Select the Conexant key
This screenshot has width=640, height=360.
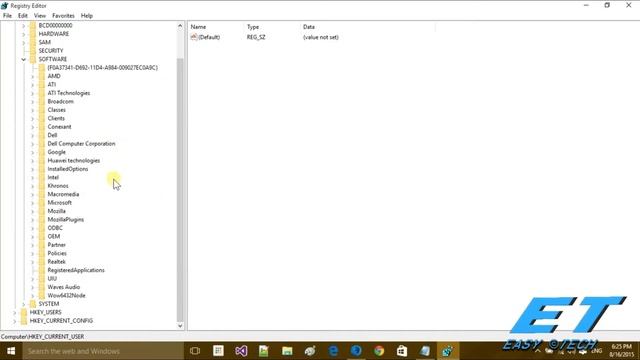[59, 127]
